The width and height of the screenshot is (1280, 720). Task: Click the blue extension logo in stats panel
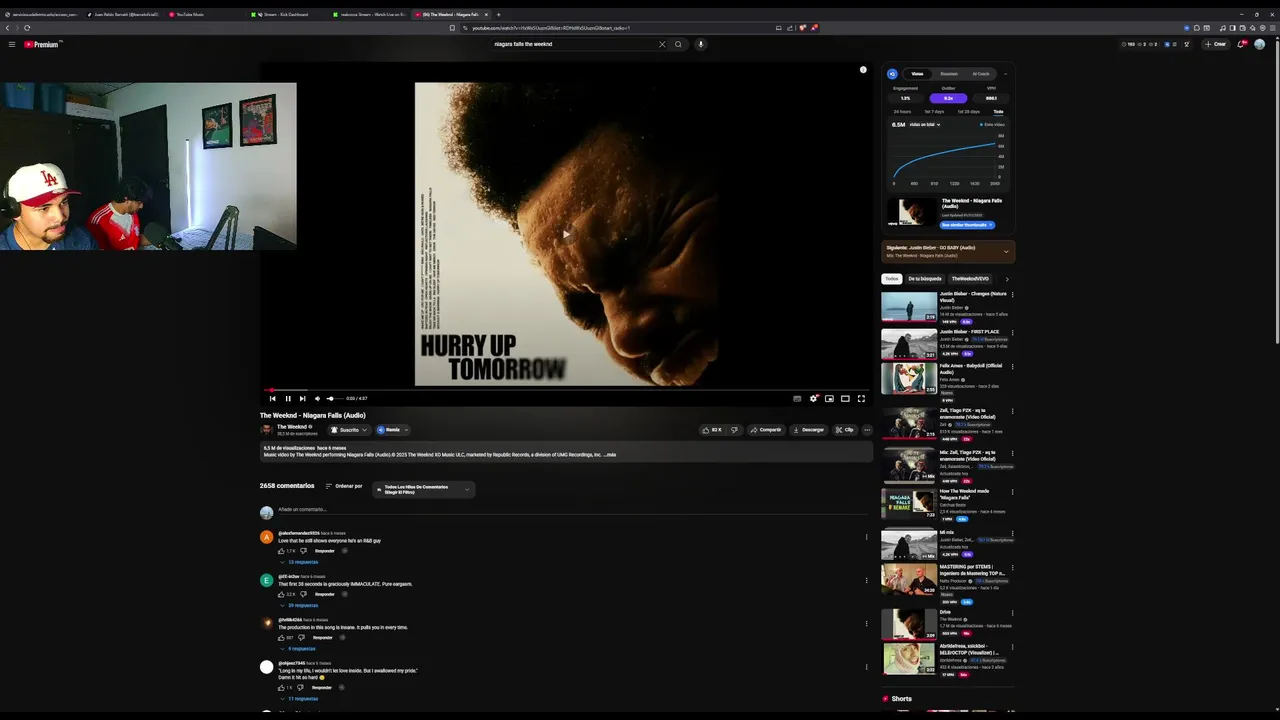(x=892, y=74)
